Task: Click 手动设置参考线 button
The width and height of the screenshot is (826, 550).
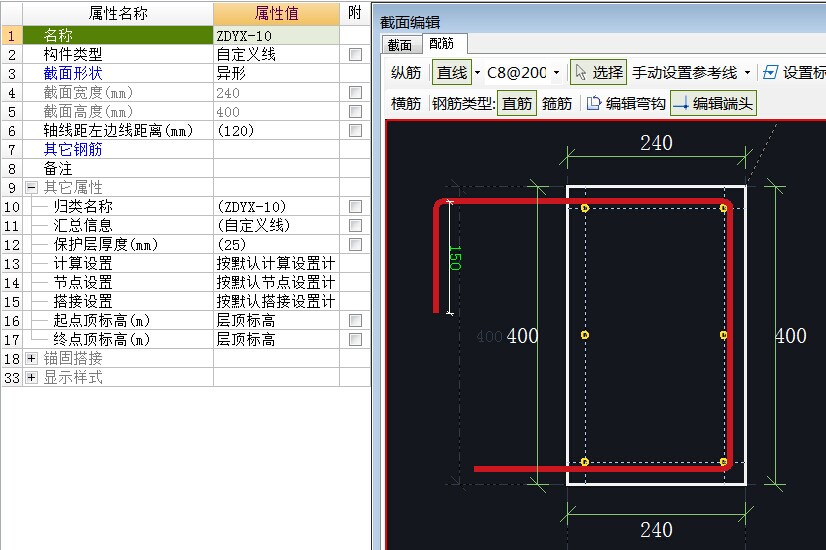Action: [x=684, y=72]
